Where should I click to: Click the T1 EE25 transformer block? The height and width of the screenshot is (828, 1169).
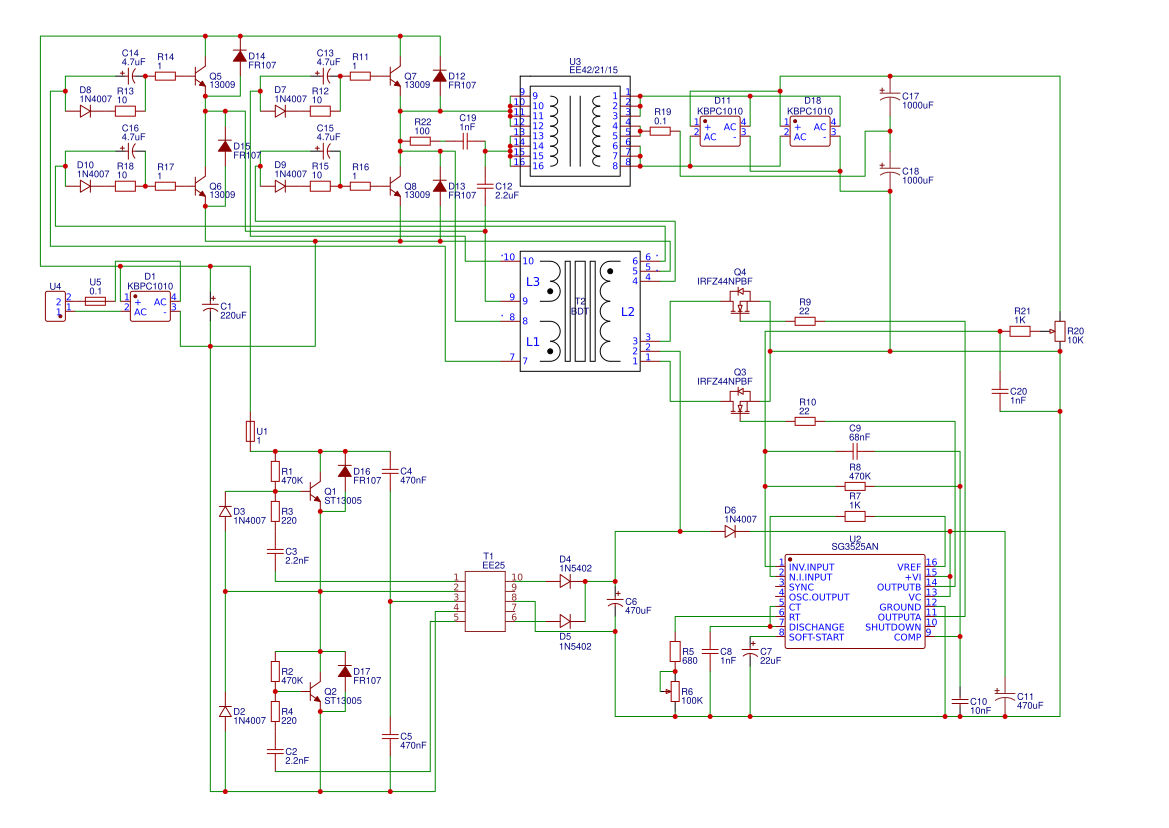click(x=485, y=601)
